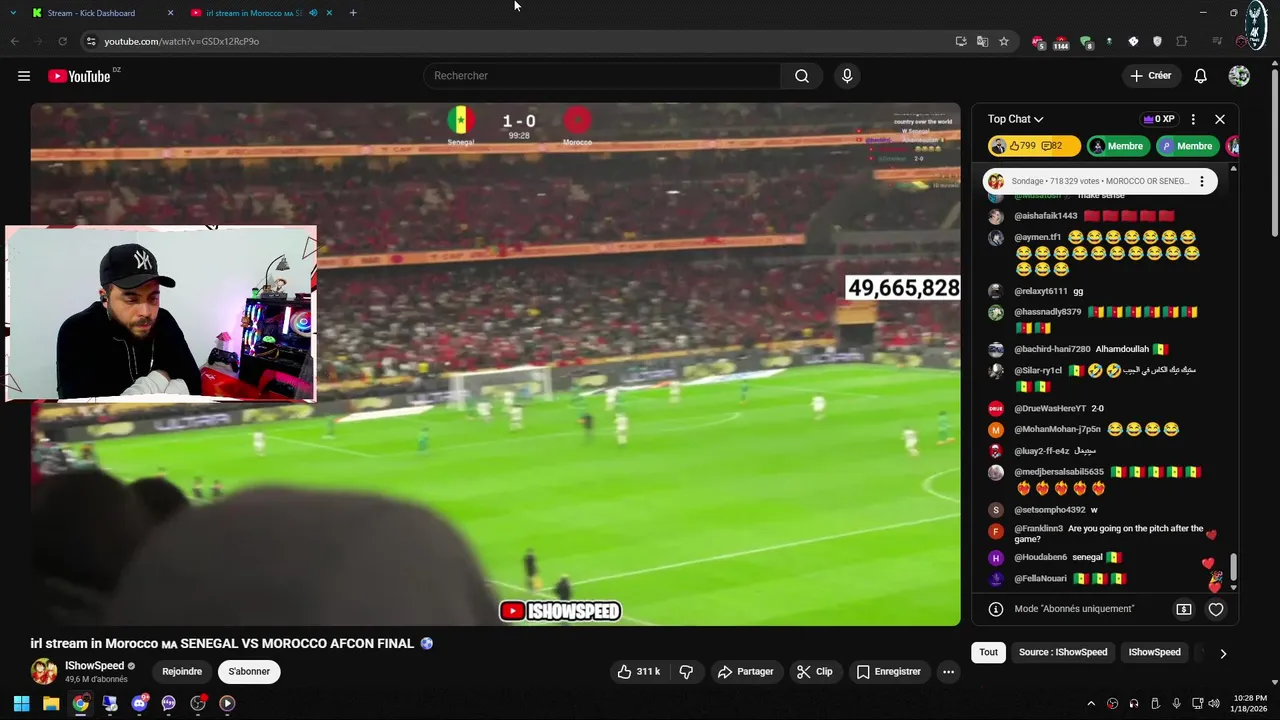Open the YouTube guide hamburger menu
Viewport: 1280px width, 720px height.
point(24,76)
